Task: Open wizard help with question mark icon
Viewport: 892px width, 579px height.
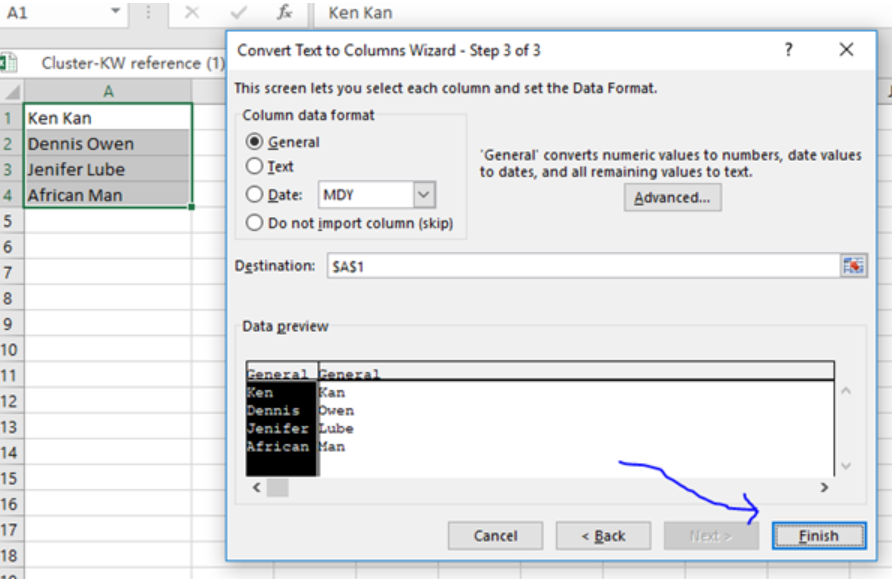Action: click(788, 50)
